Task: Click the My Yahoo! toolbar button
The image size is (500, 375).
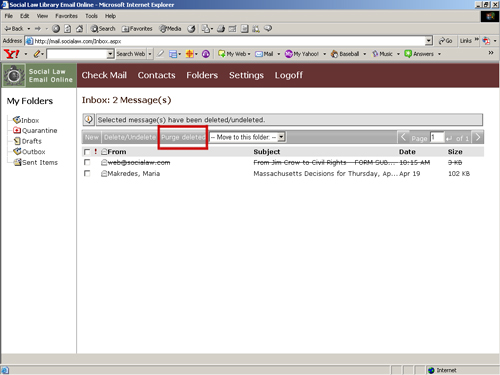Action: click(302, 54)
